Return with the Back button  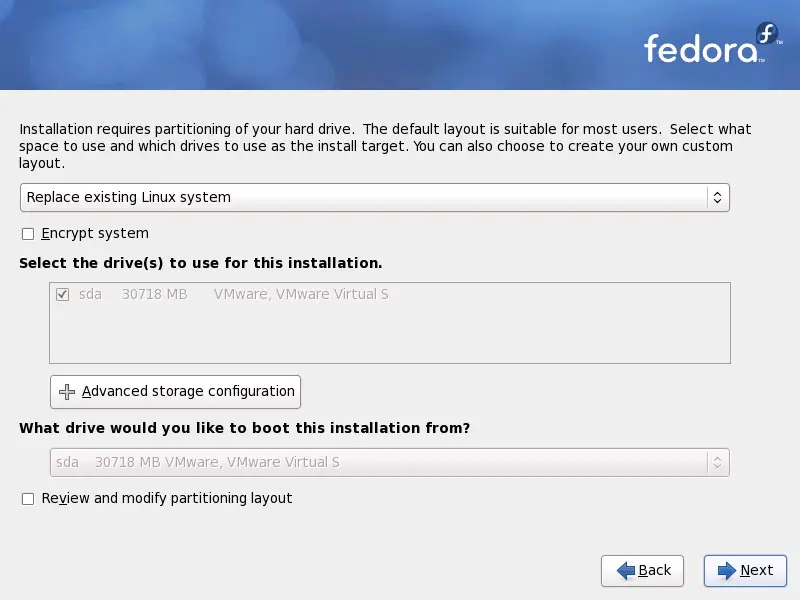[642, 570]
